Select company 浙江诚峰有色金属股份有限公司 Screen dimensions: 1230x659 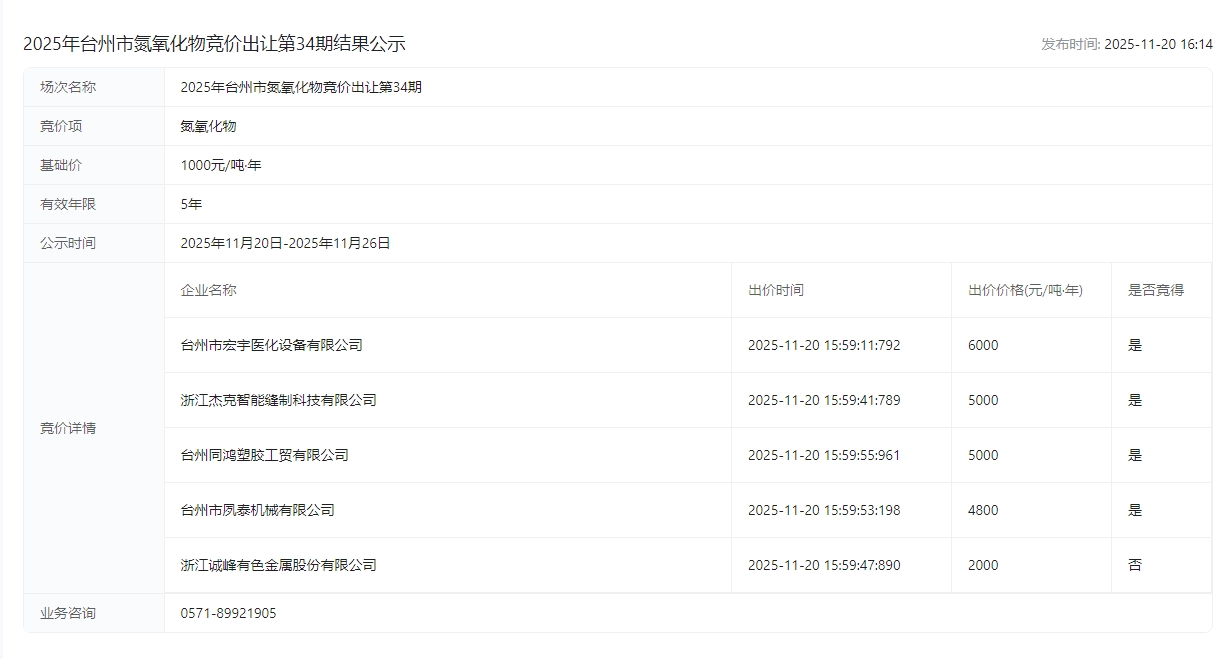tap(278, 565)
